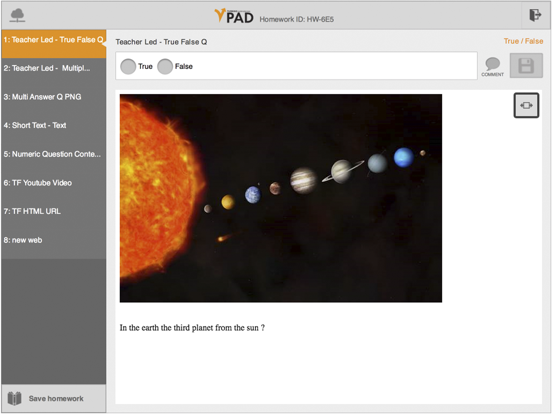Go to question 4 Short Text - Text
The image size is (552, 414).
(54, 125)
